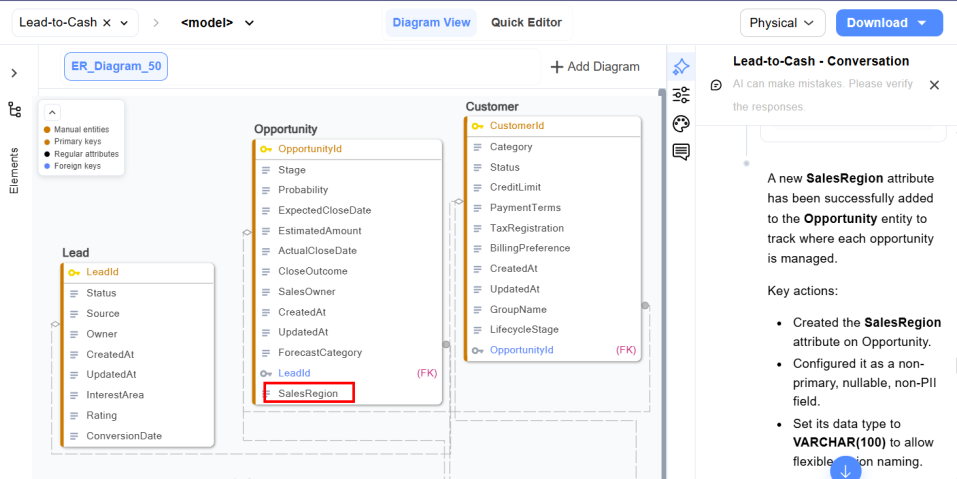The image size is (957, 479).
Task: Click the Regular attributes black legend dot
Action: point(47,154)
